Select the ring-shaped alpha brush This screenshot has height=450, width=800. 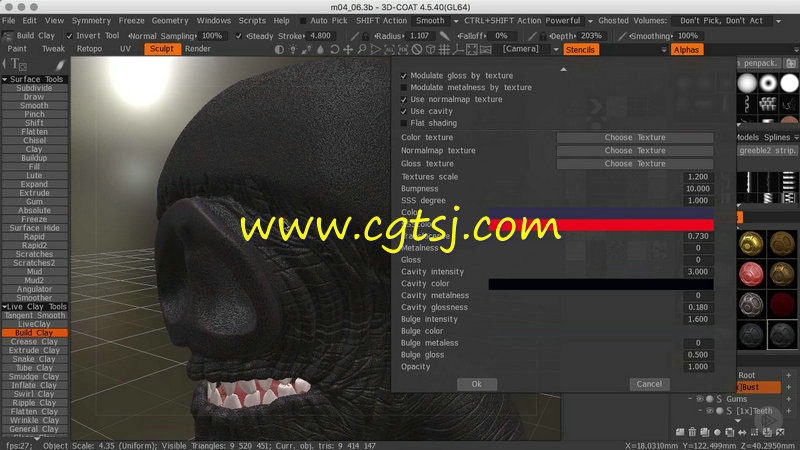(x=768, y=83)
